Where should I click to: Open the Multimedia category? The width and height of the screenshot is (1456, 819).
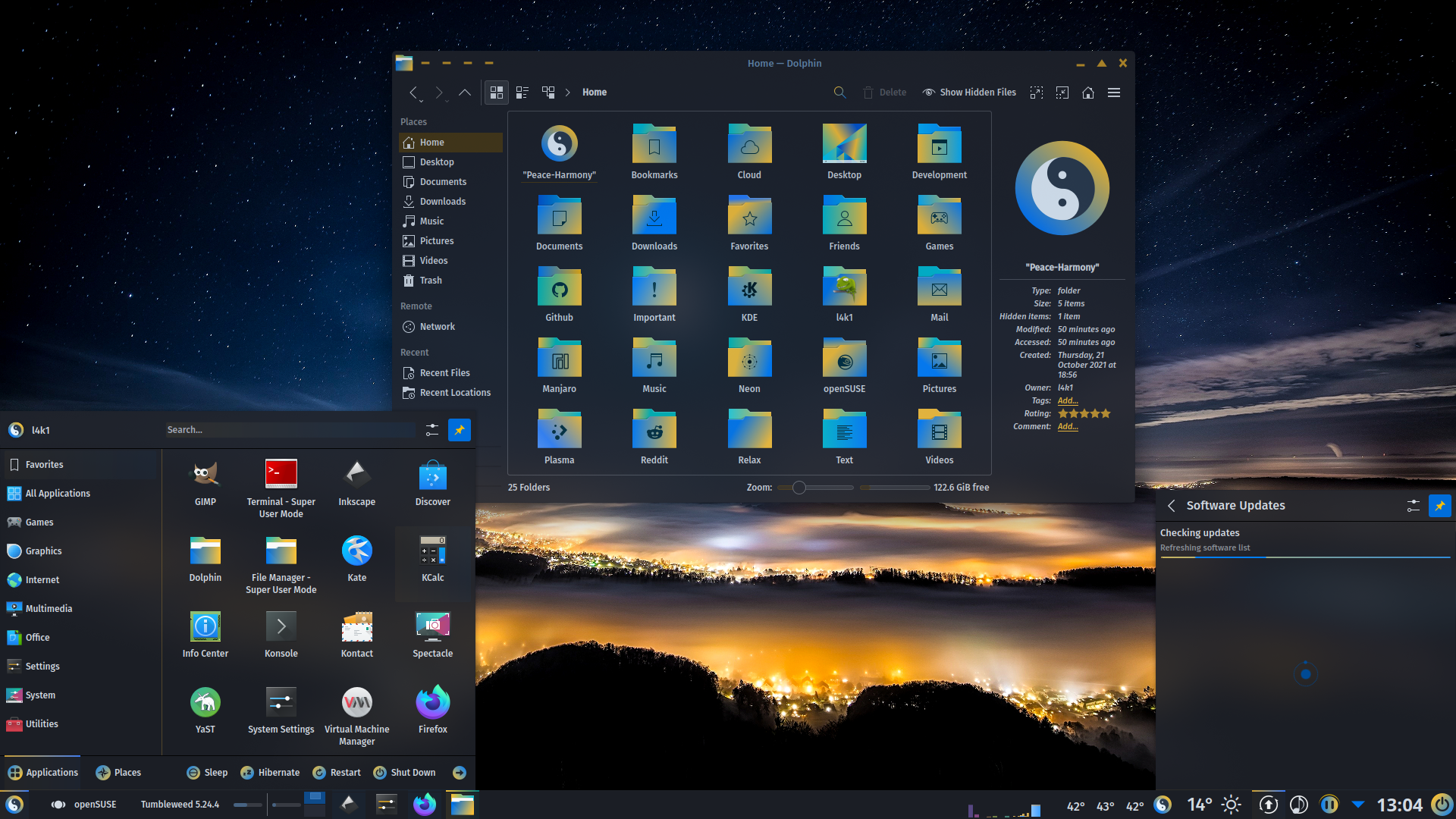pyautogui.click(x=81, y=609)
